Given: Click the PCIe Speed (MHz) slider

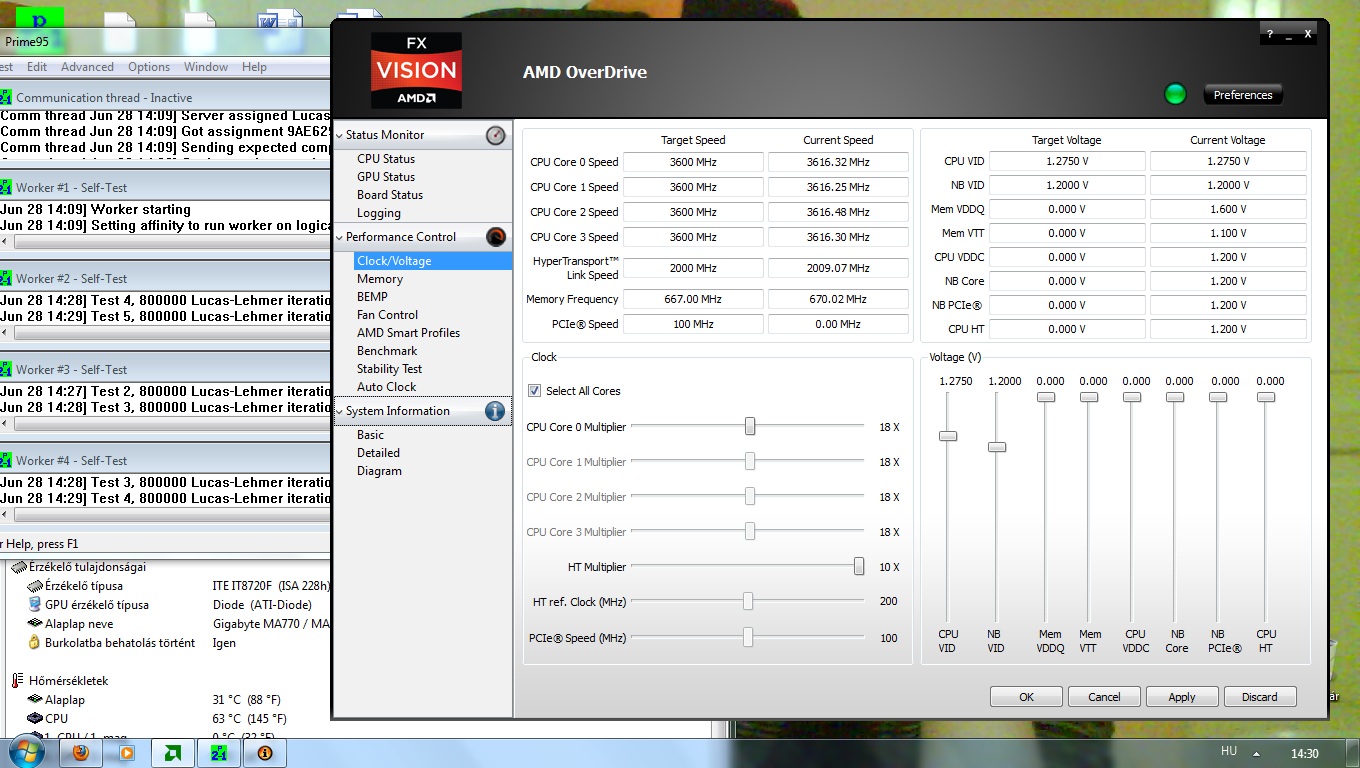Looking at the screenshot, I should tap(748, 637).
